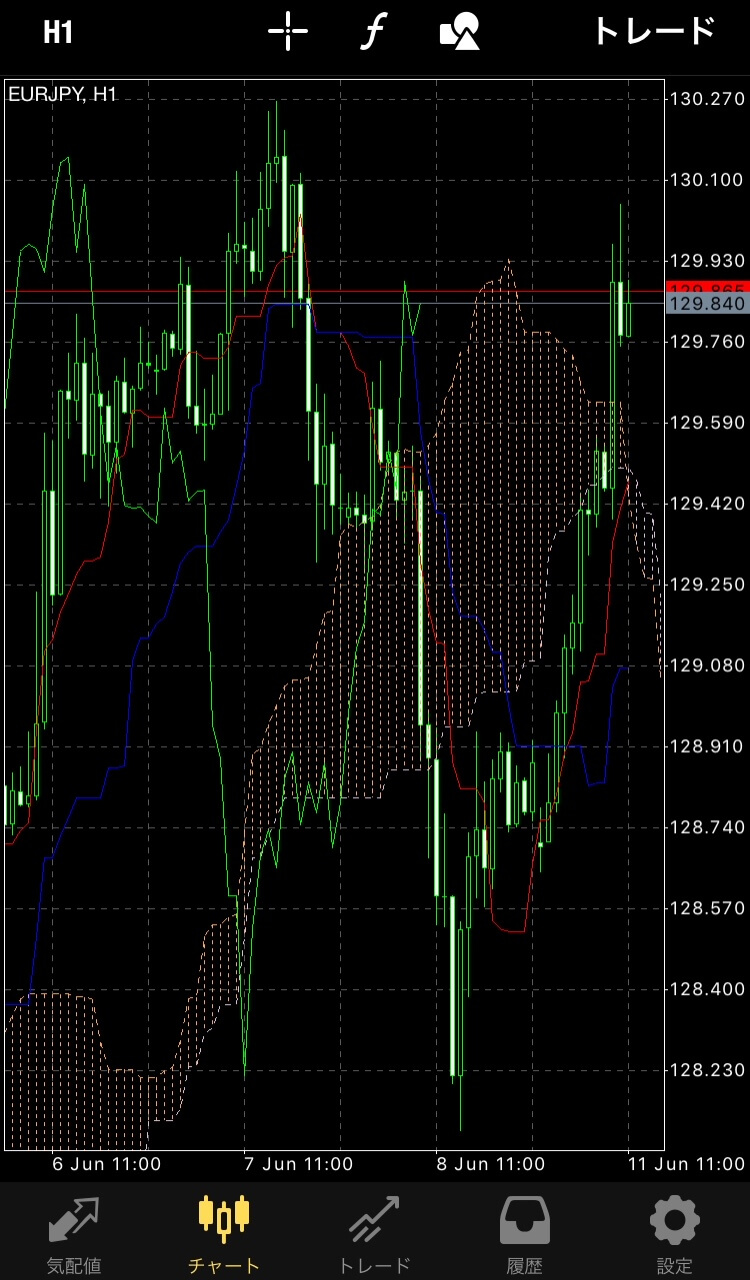Click the 129.930 price axis label
Viewport: 750px width, 1280px height.
pos(707,261)
